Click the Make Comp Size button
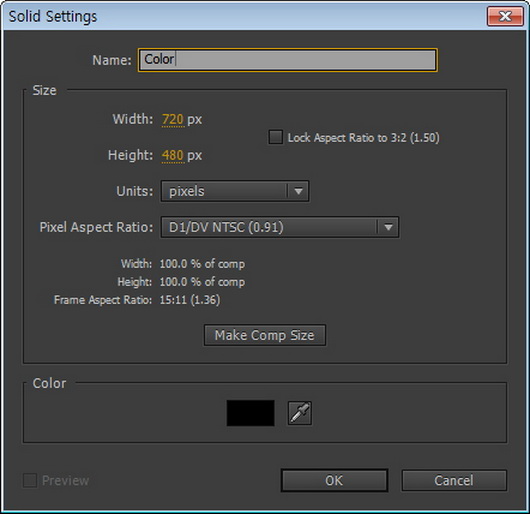Screen dimensions: 530x514 [265, 335]
